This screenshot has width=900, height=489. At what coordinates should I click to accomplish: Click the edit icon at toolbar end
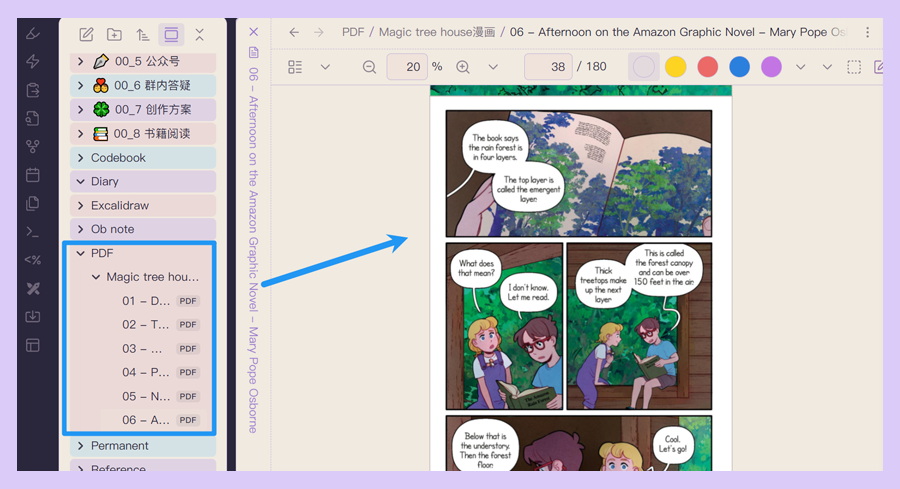click(x=878, y=67)
